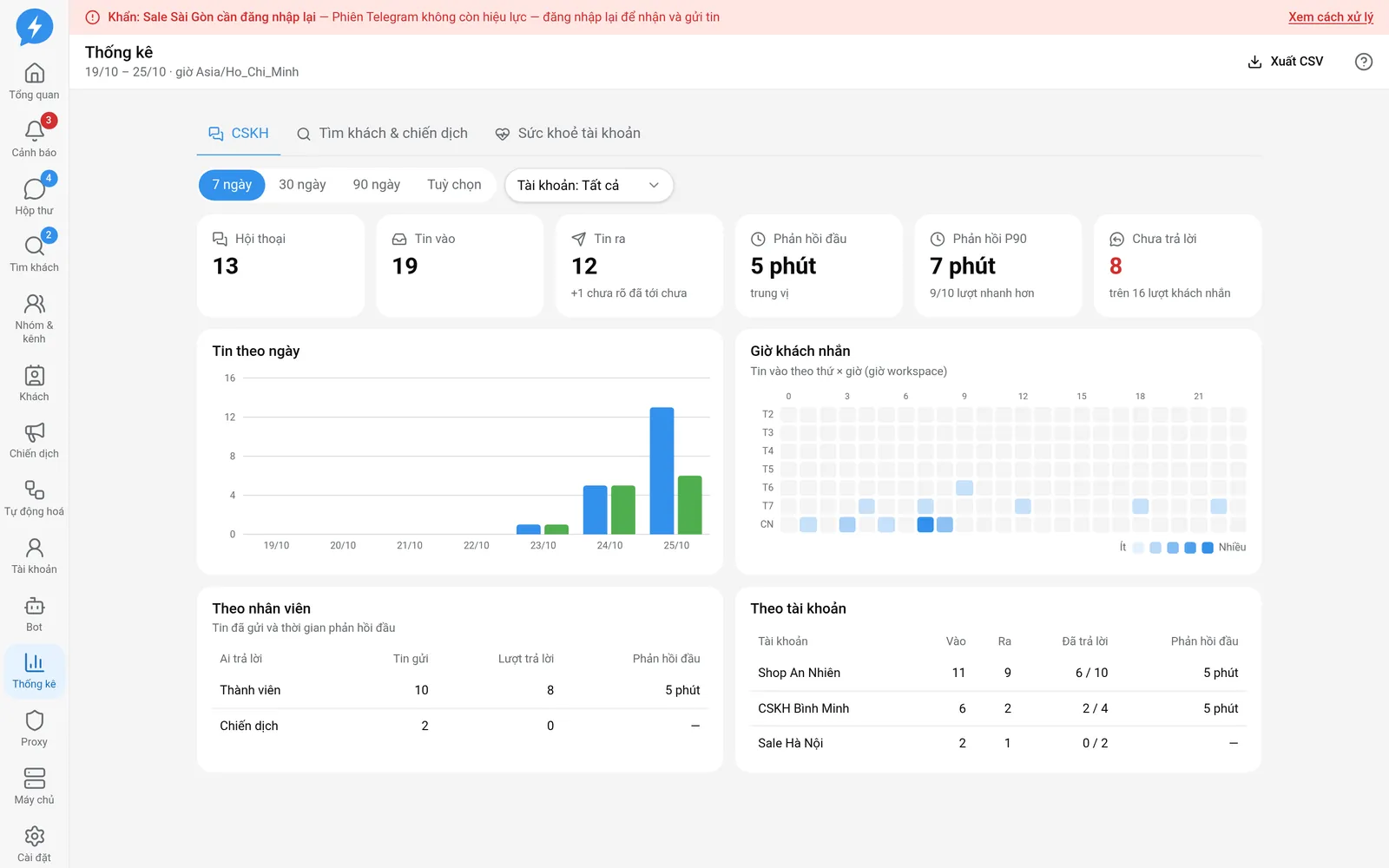Open Nhóm & kênh section

35,319
